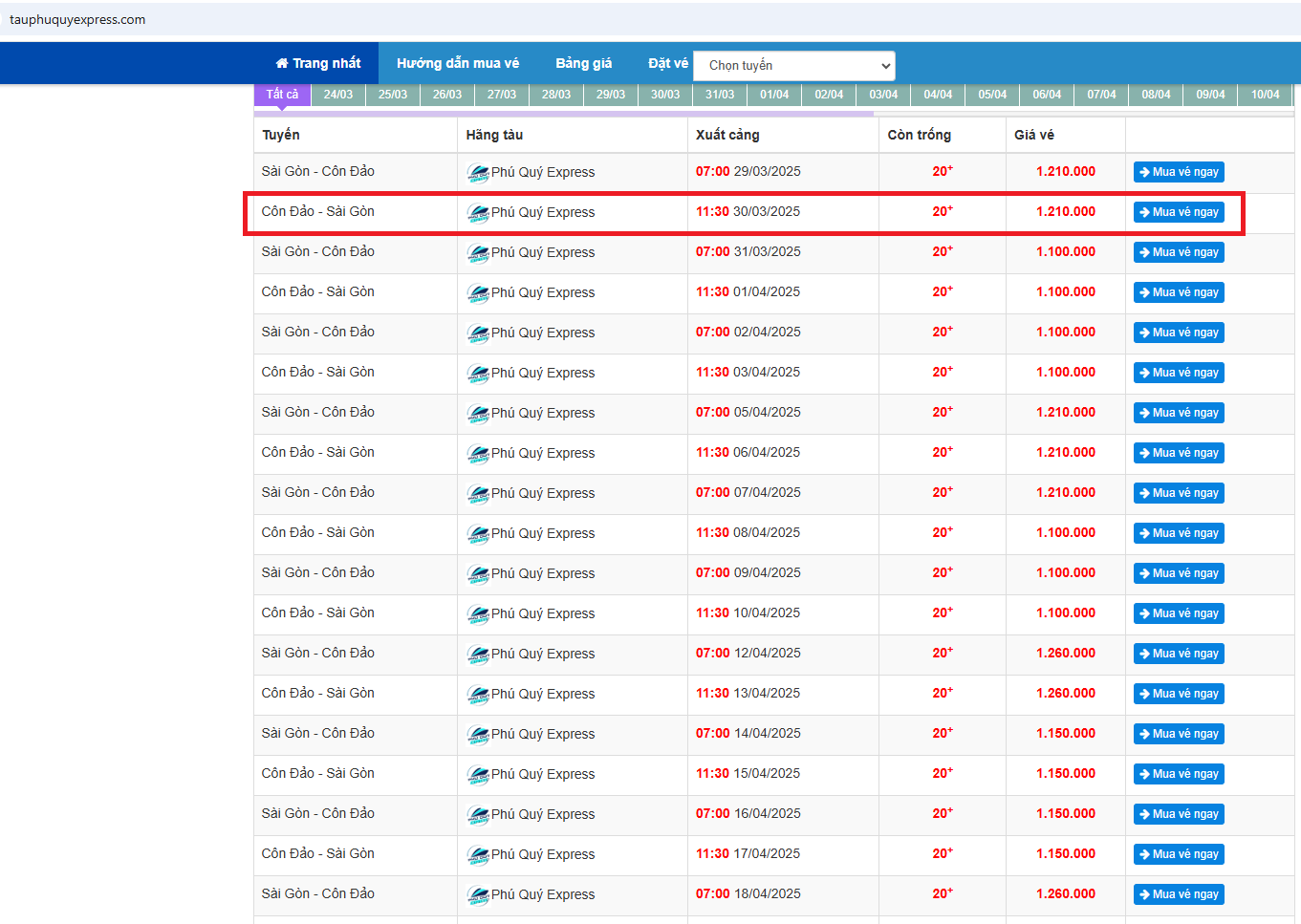
Task: Click Phú Quý Express logo in 10/04/2025 row
Action: point(478,614)
